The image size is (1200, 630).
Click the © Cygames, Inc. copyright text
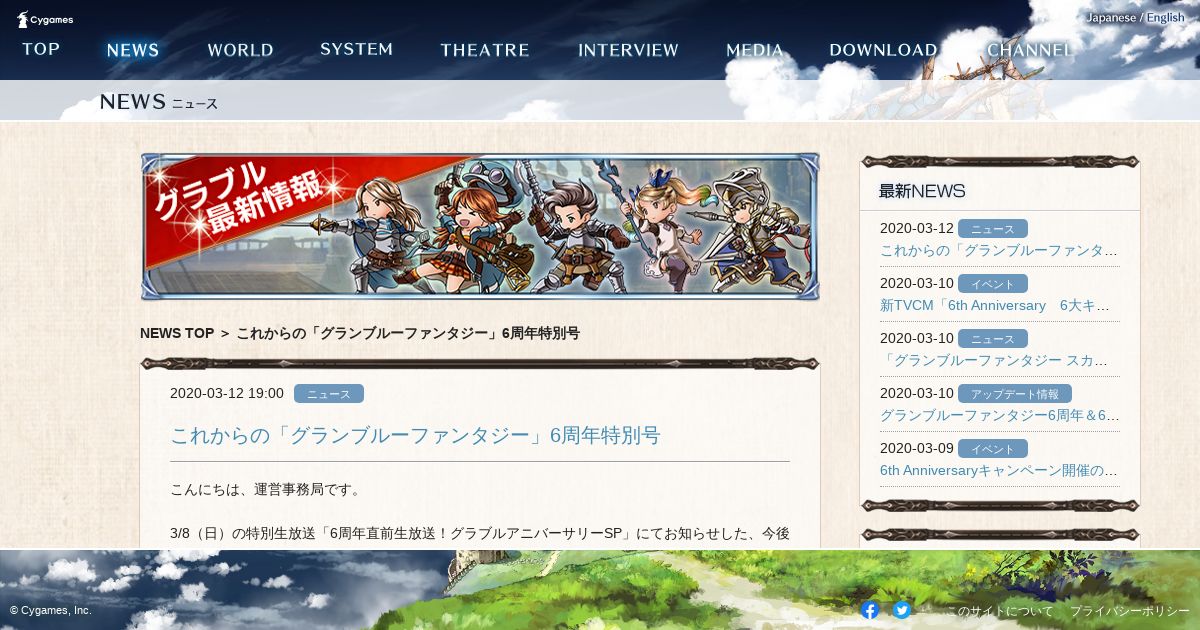[51, 610]
